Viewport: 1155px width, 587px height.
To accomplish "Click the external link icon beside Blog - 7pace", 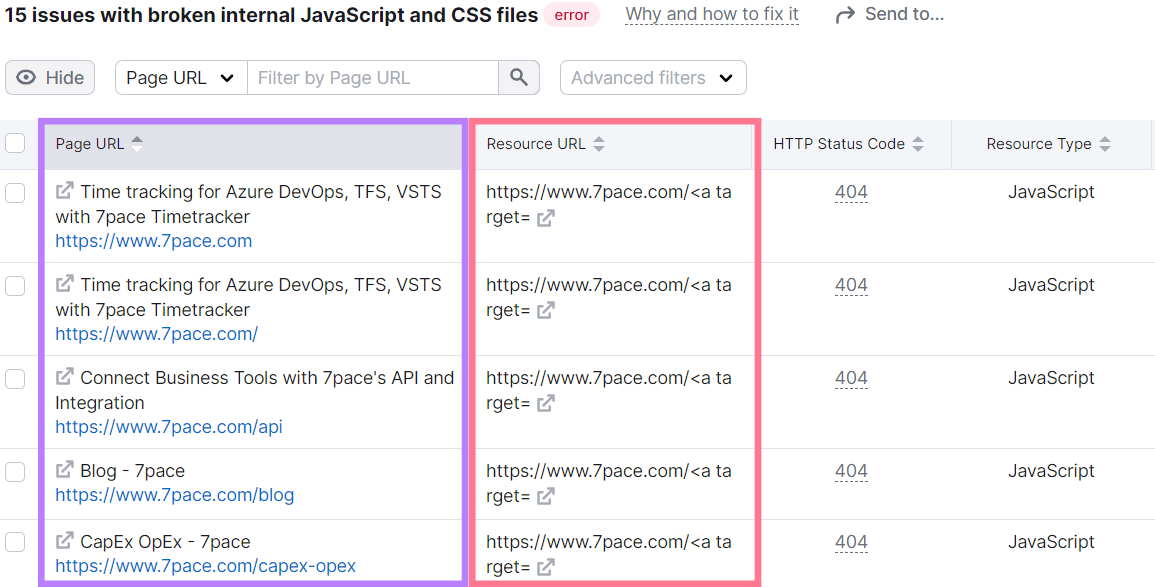I will point(63,470).
